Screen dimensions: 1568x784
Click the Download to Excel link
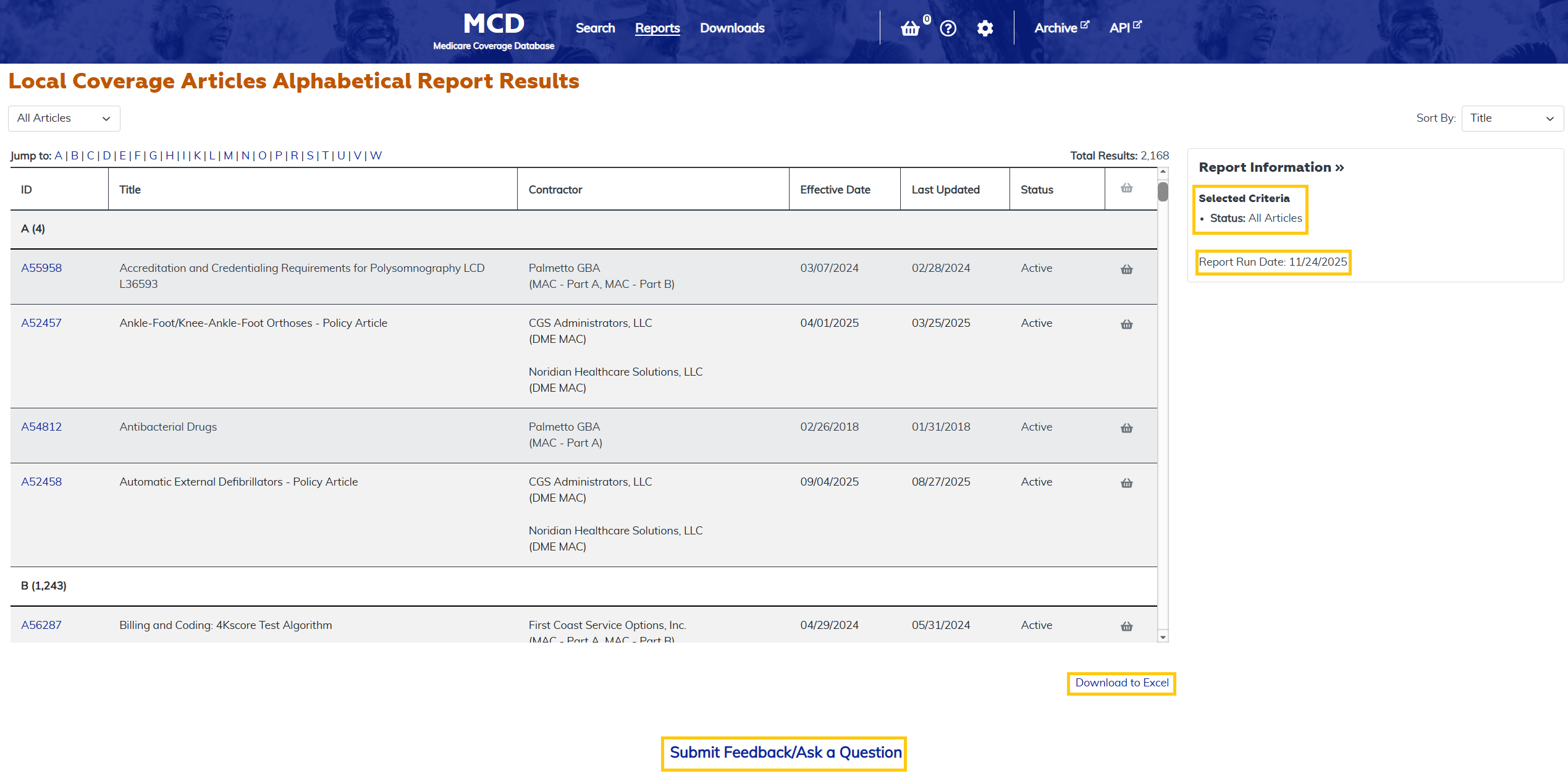pos(1121,683)
